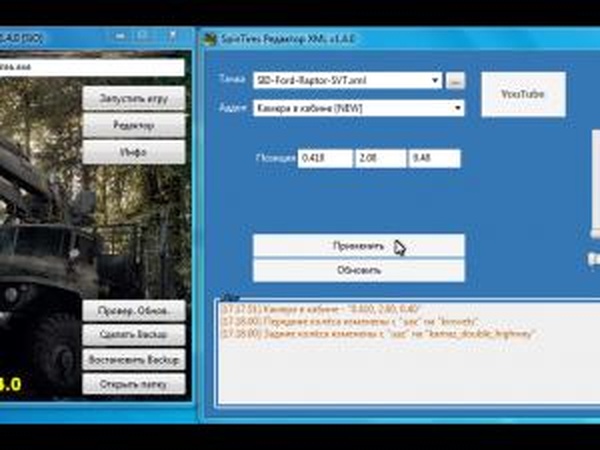Click the SpinTires editor title bar icon
Viewport: 600px width, 450px height.
(211, 40)
